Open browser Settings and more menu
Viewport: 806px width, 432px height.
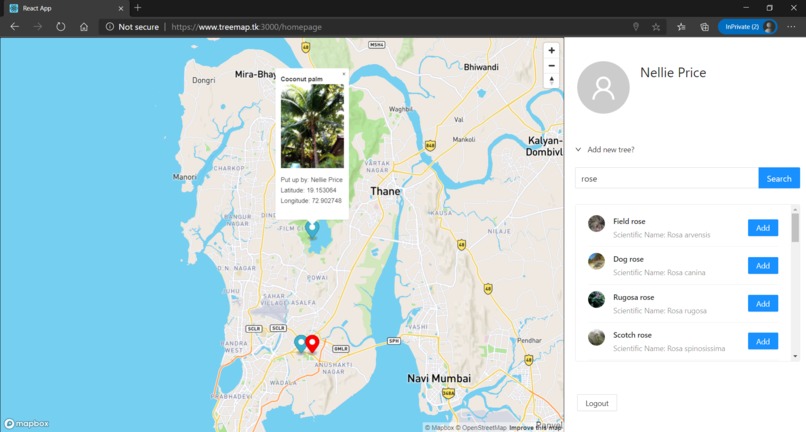[x=791, y=27]
